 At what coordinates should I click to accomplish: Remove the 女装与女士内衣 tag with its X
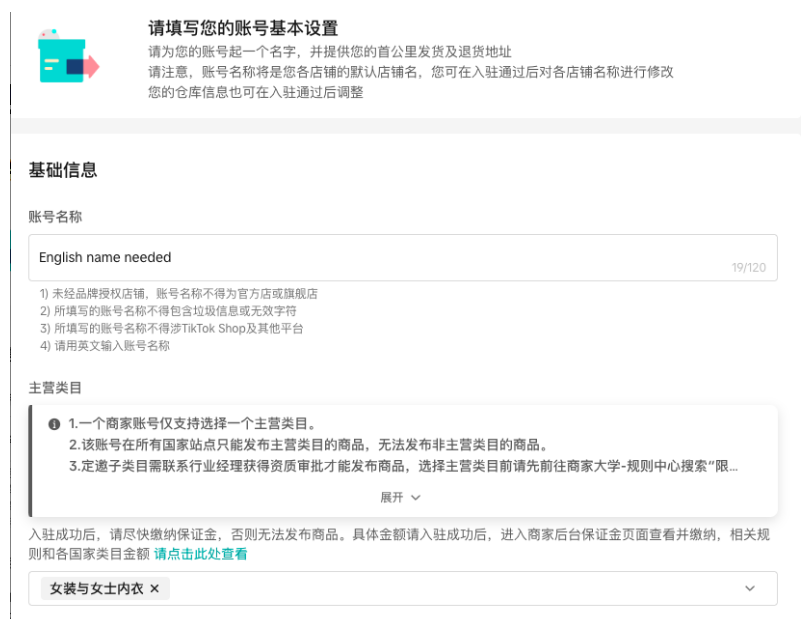154,589
